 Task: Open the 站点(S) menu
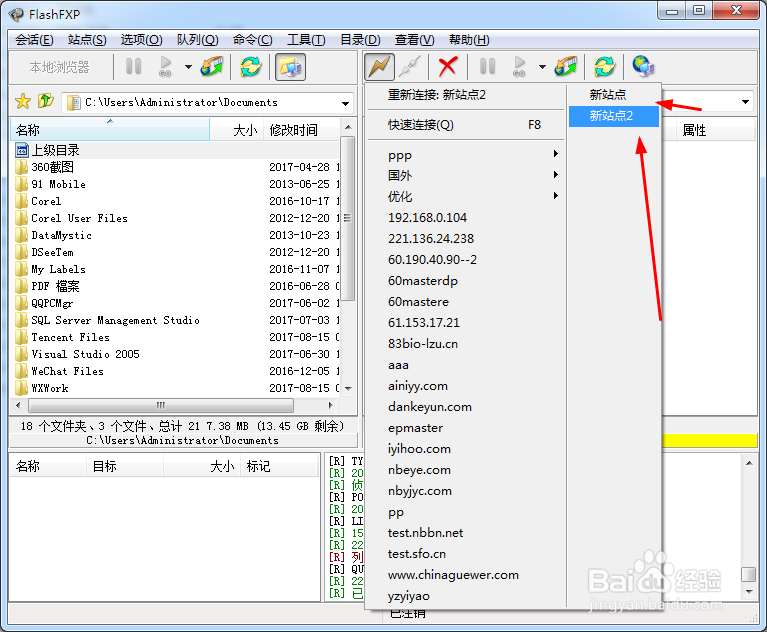coord(87,40)
